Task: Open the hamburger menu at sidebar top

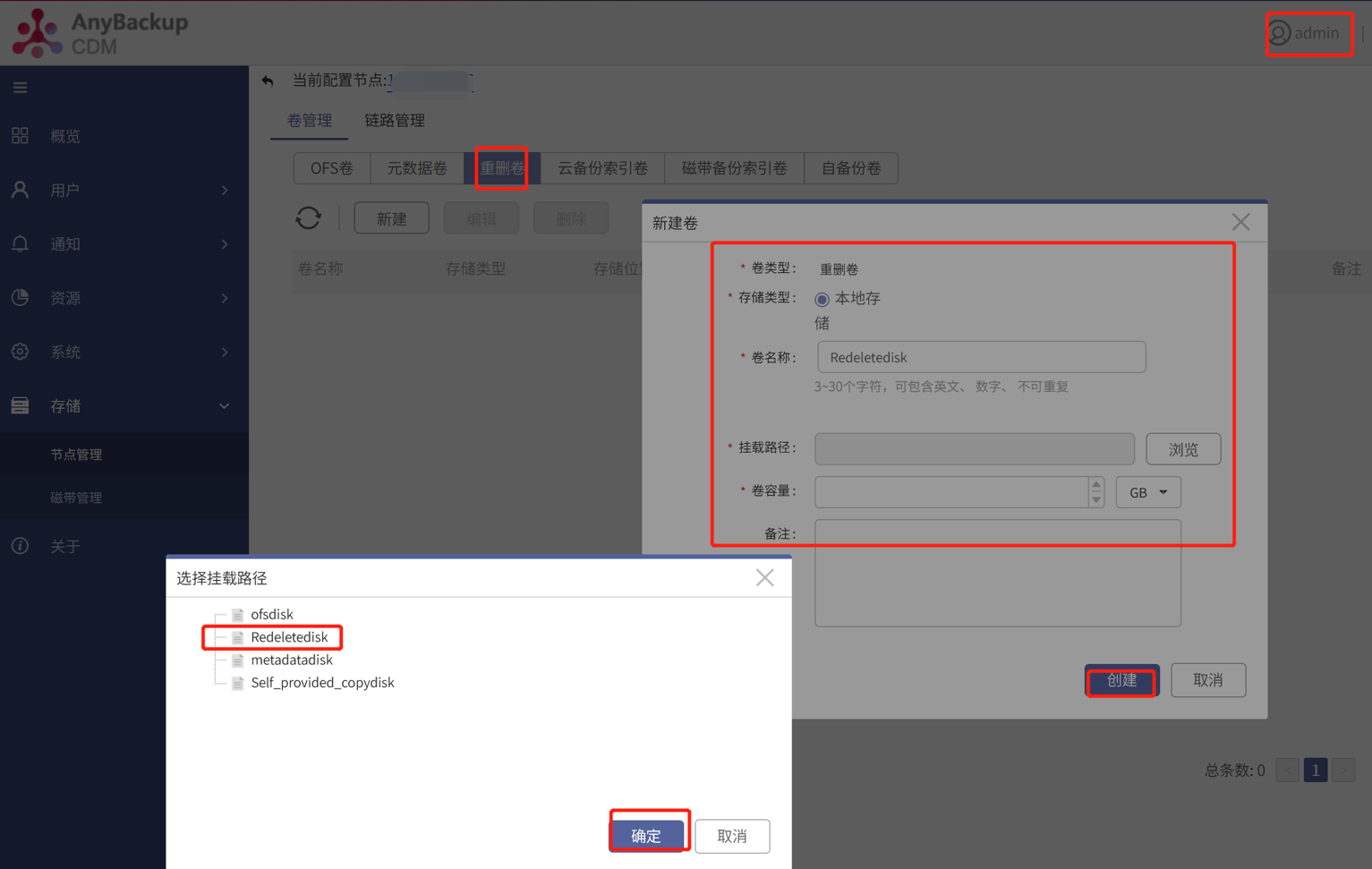Action: [20, 87]
